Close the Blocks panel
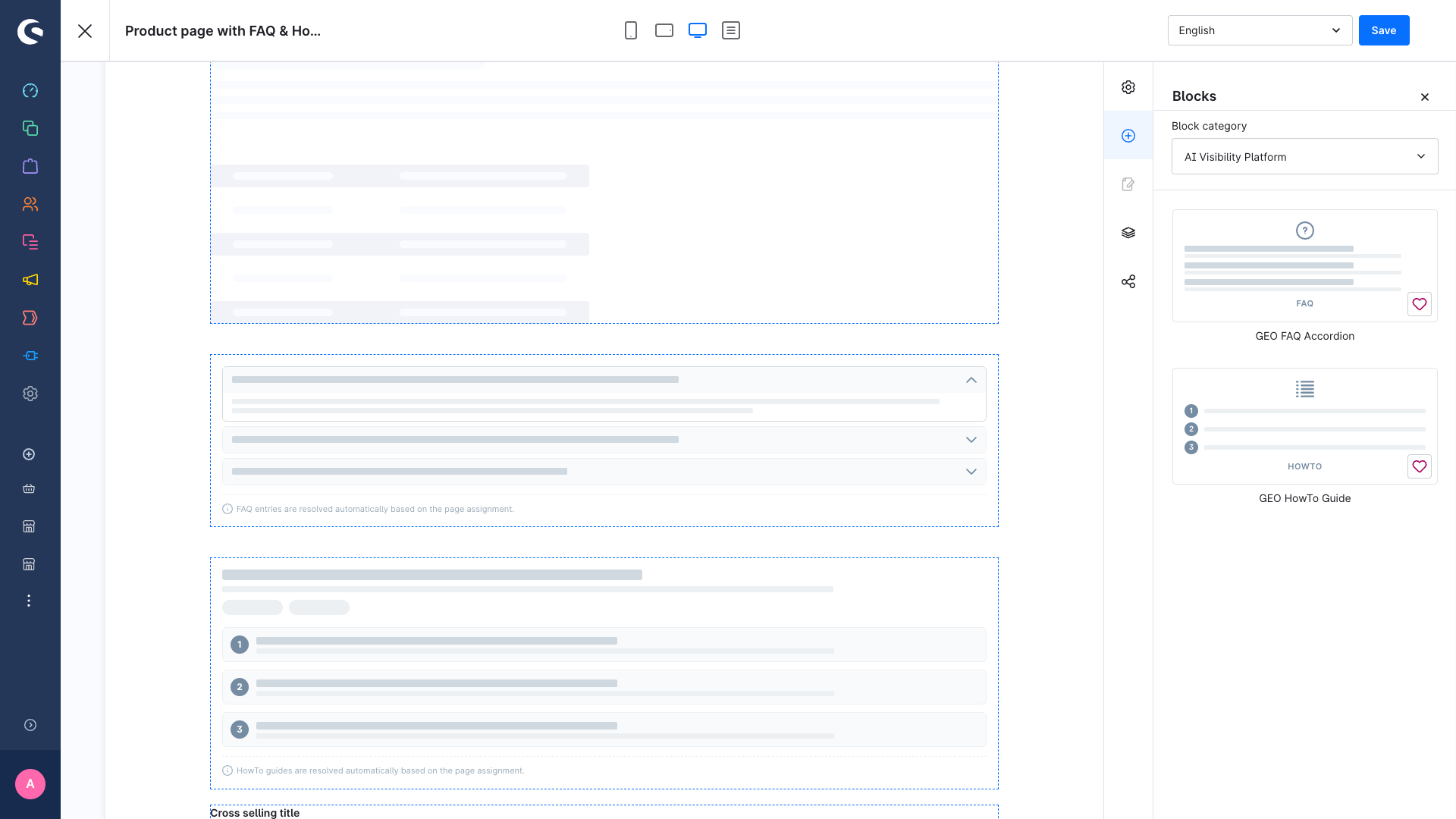Image resolution: width=1456 pixels, height=819 pixels. [x=1425, y=96]
